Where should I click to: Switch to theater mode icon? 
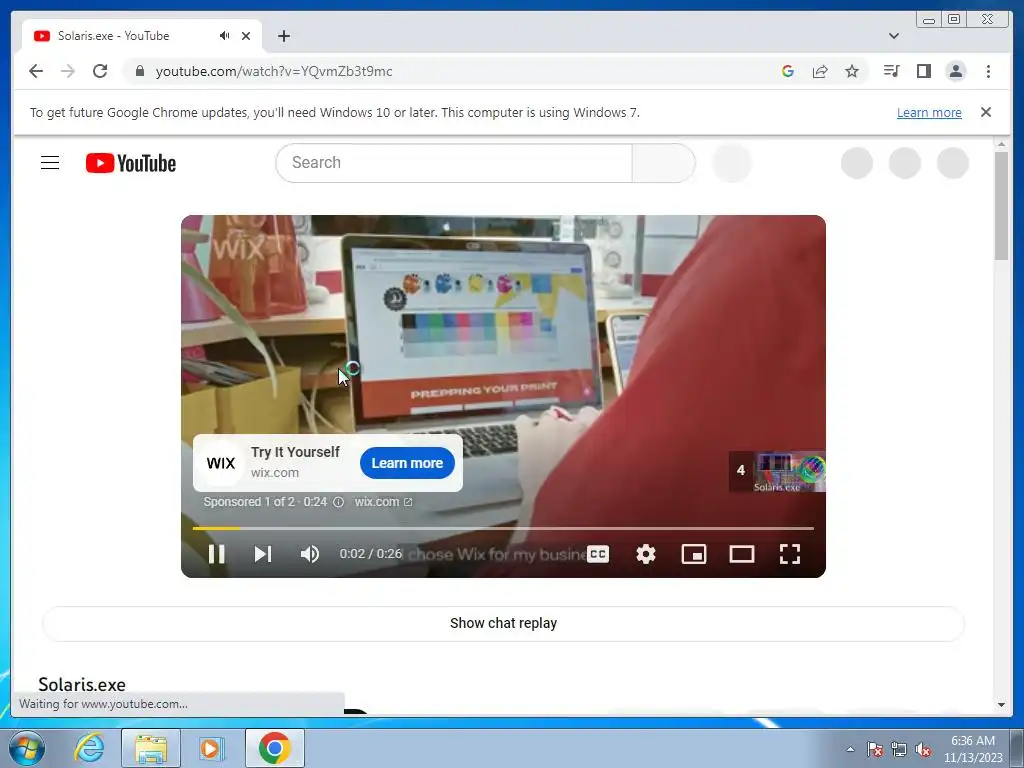tap(742, 554)
